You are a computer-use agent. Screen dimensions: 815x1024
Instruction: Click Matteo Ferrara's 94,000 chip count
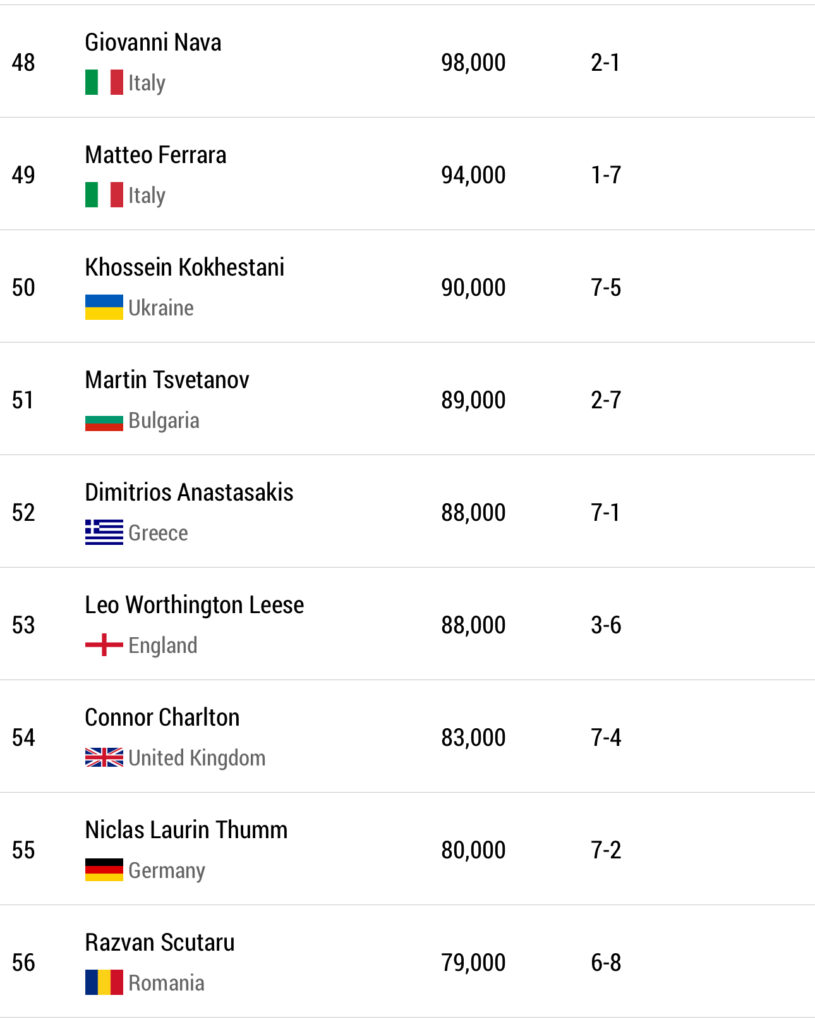pyautogui.click(x=473, y=175)
